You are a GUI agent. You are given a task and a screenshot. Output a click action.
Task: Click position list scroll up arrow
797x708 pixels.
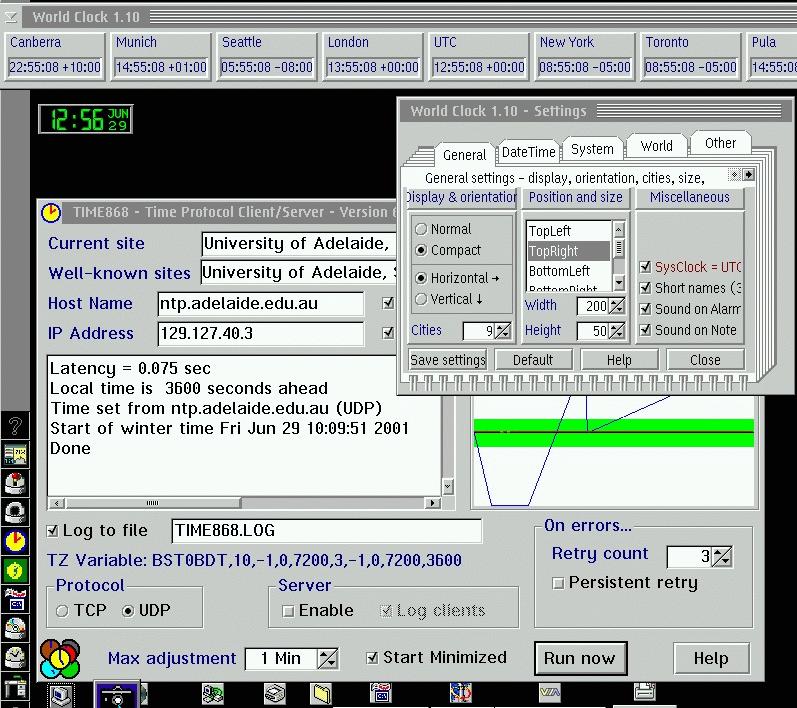click(x=619, y=230)
